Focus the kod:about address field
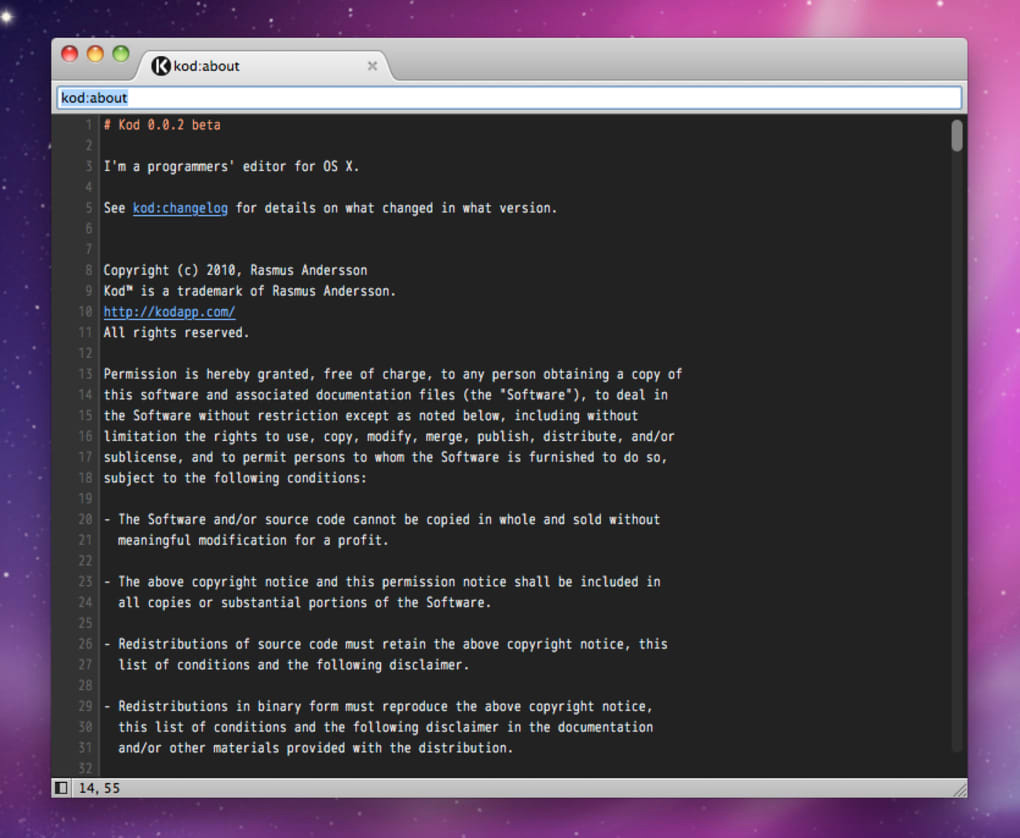This screenshot has height=838, width=1020. [x=509, y=98]
